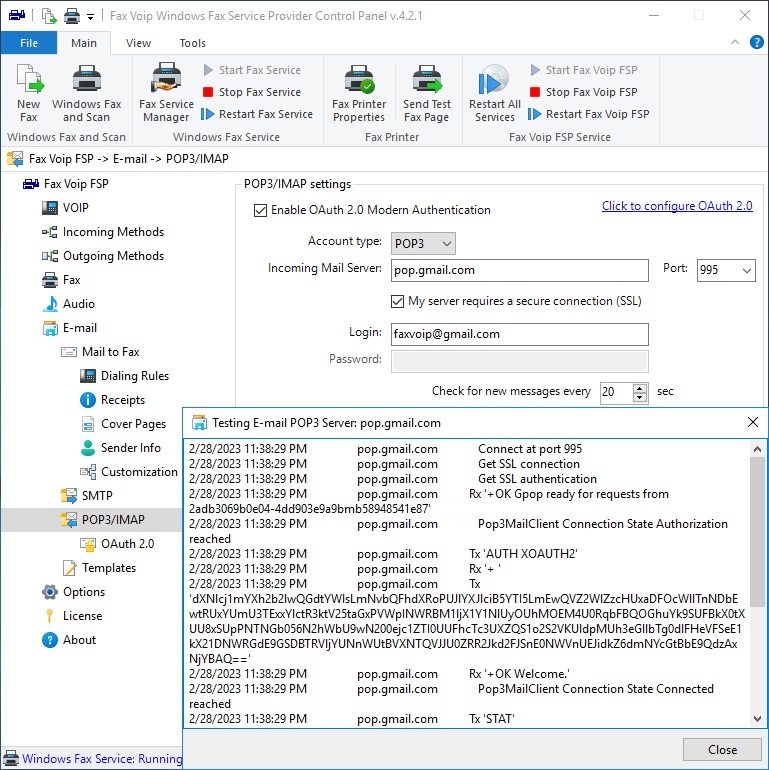Viewport: 769px width, 770px height.
Task: Open Outgoing Methods tree item
Action: coord(103,256)
